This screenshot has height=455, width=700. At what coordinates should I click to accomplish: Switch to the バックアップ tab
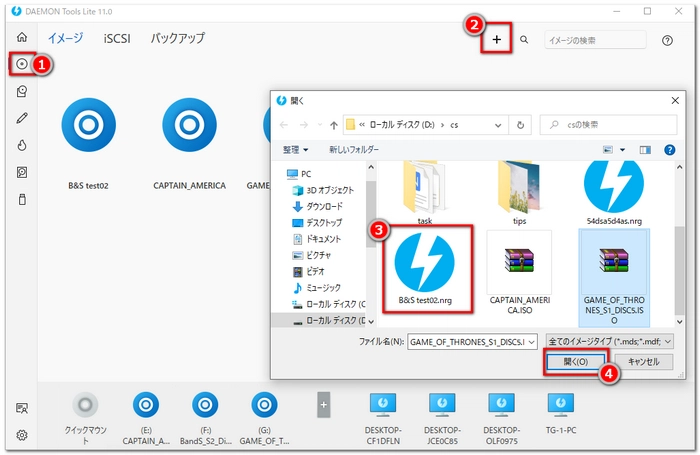[x=177, y=39]
